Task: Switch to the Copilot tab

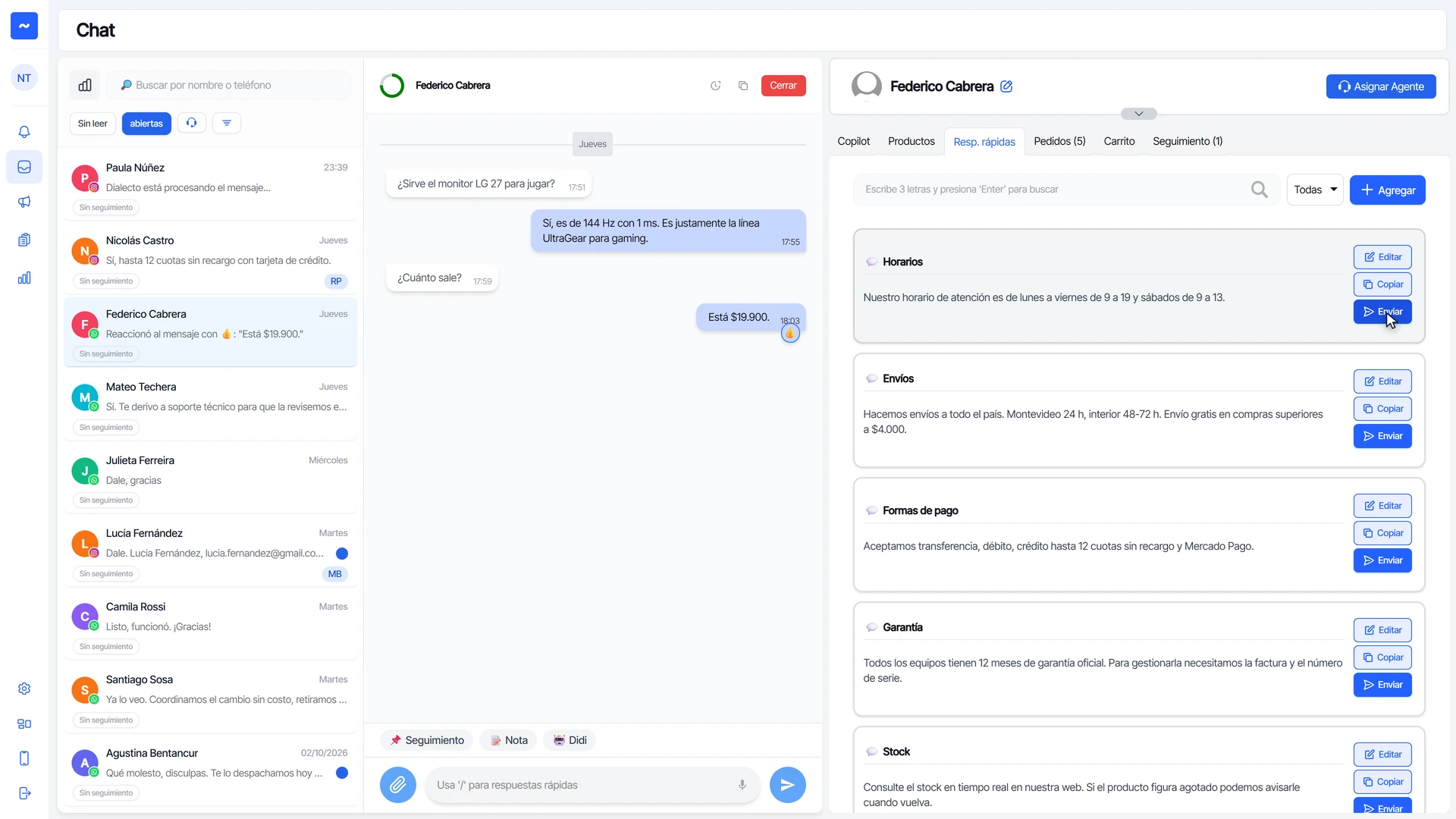Action: click(853, 141)
